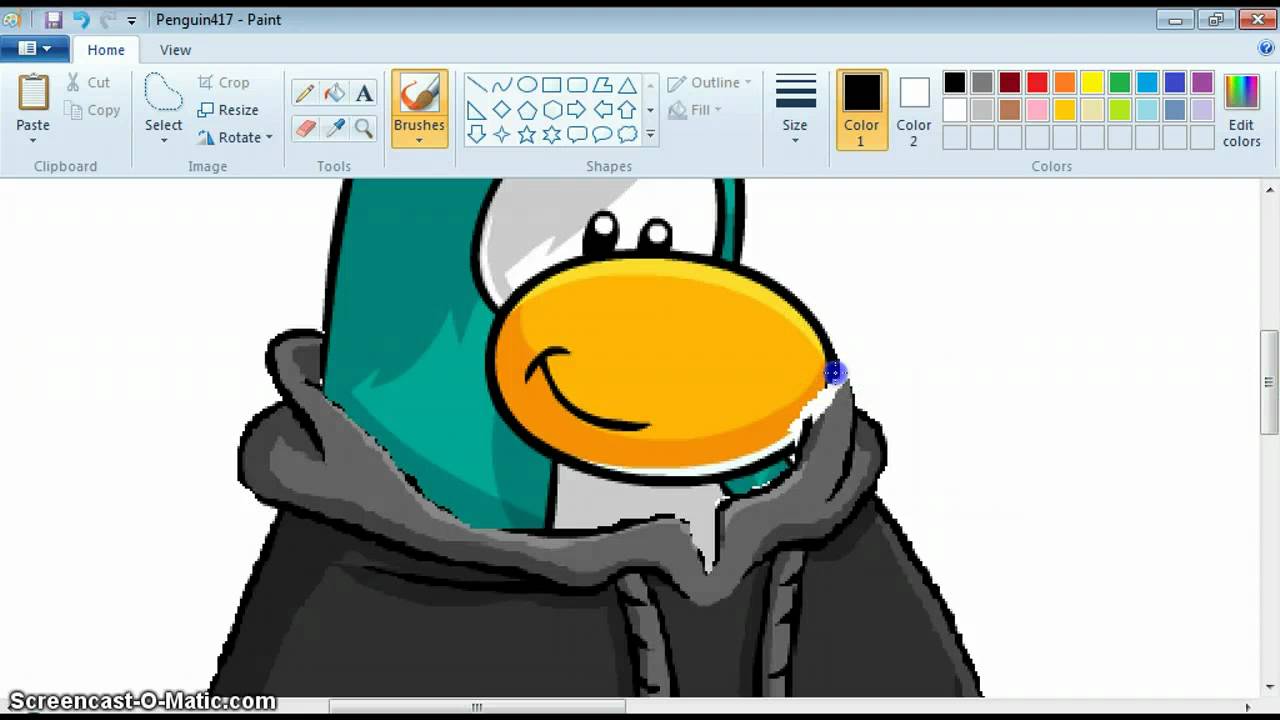Click the Resize button

(229, 110)
